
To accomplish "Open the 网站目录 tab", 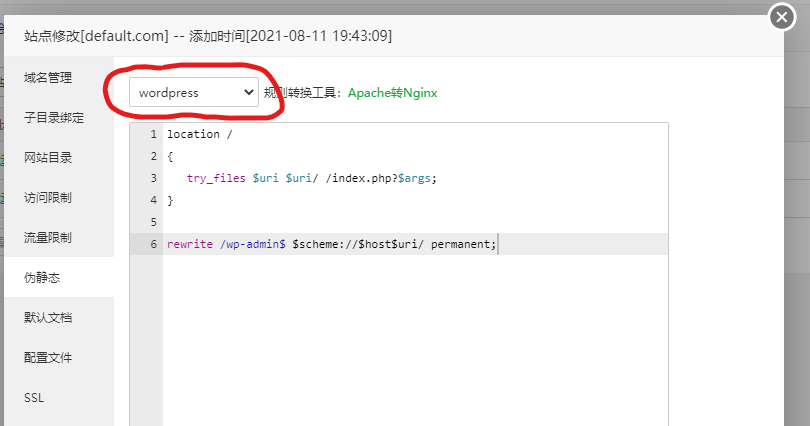I will 59,157.
